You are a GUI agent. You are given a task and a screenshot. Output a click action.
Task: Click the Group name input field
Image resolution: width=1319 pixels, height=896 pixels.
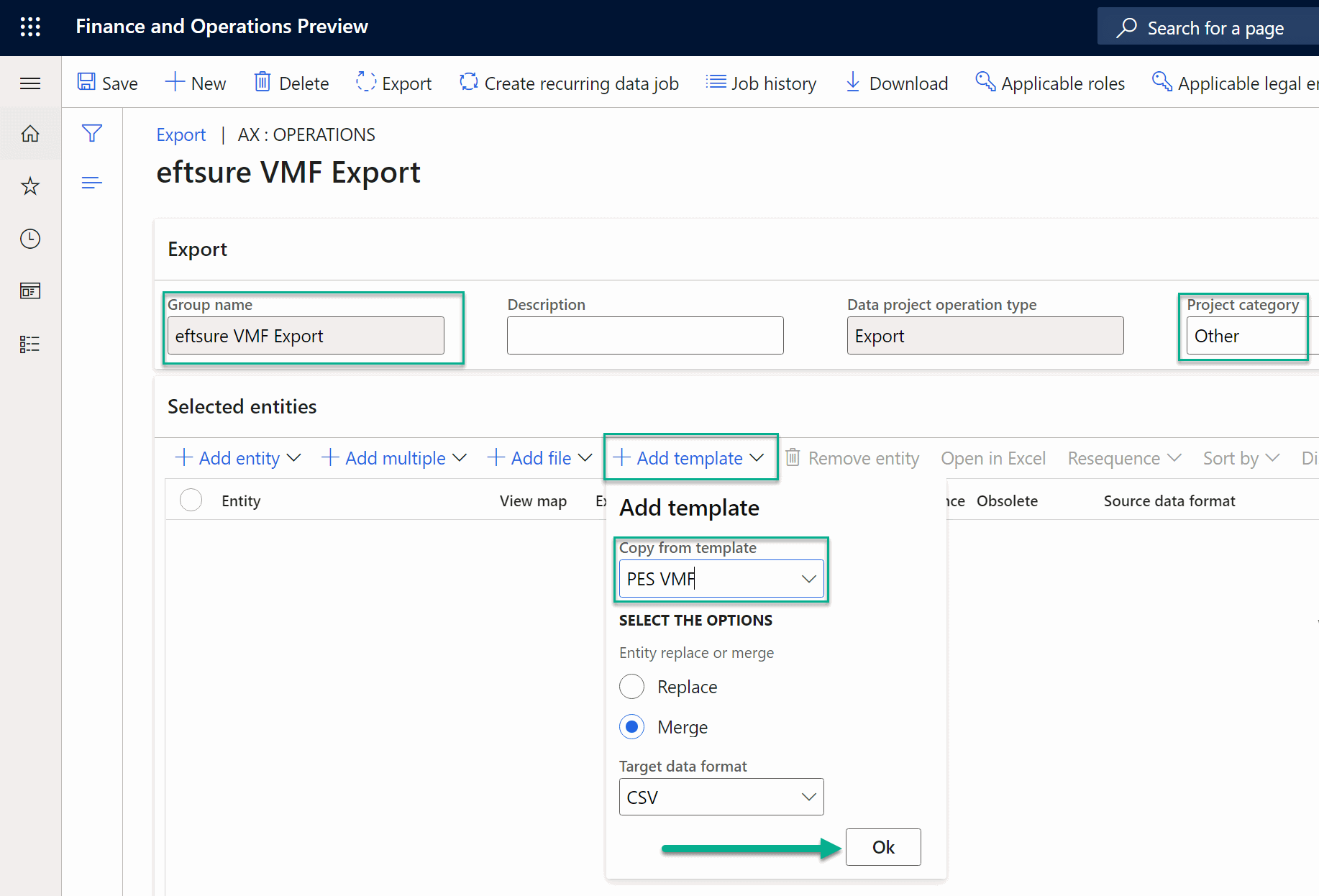(x=306, y=336)
